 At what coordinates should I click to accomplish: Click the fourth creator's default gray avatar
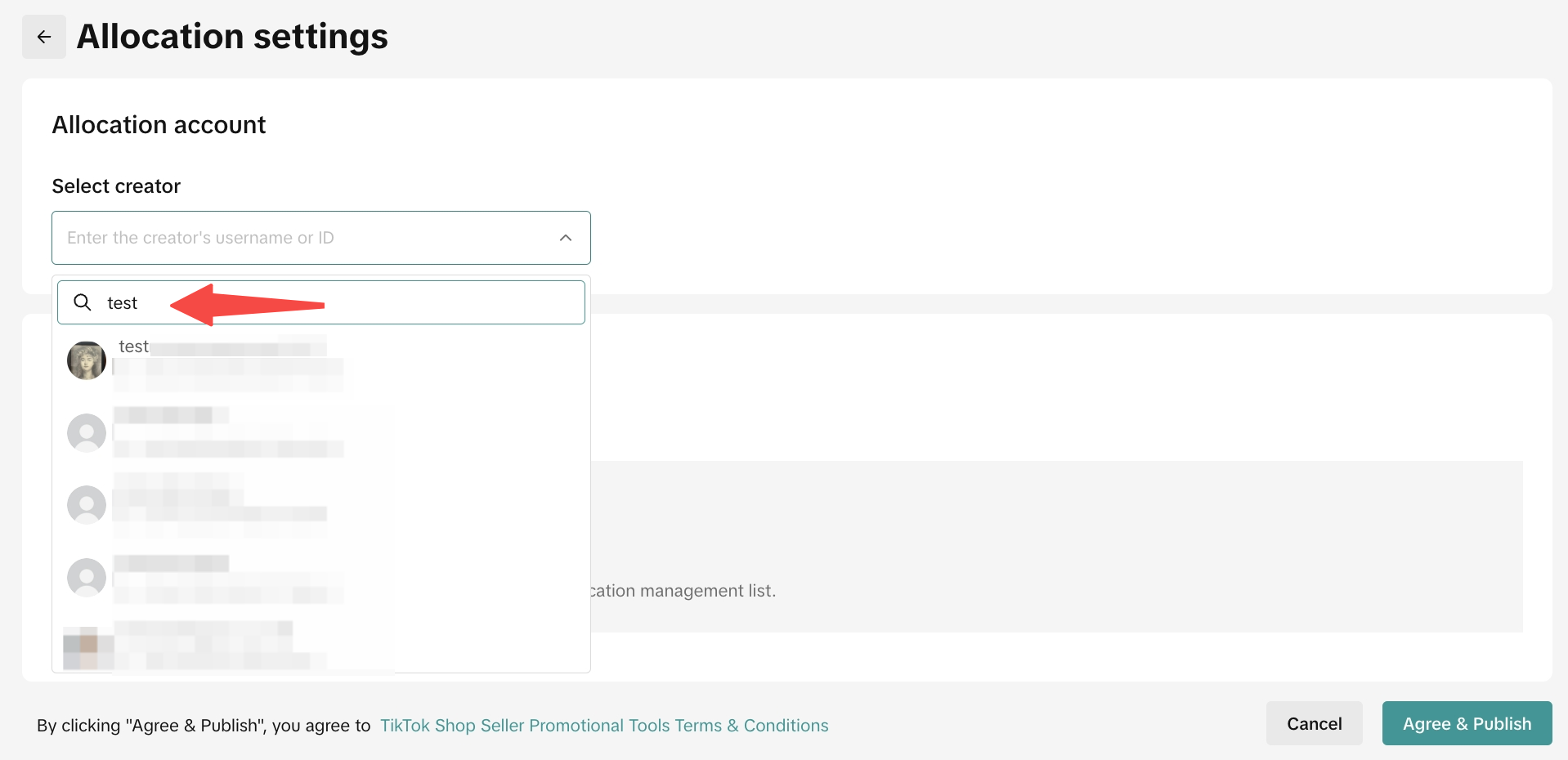coord(87,577)
